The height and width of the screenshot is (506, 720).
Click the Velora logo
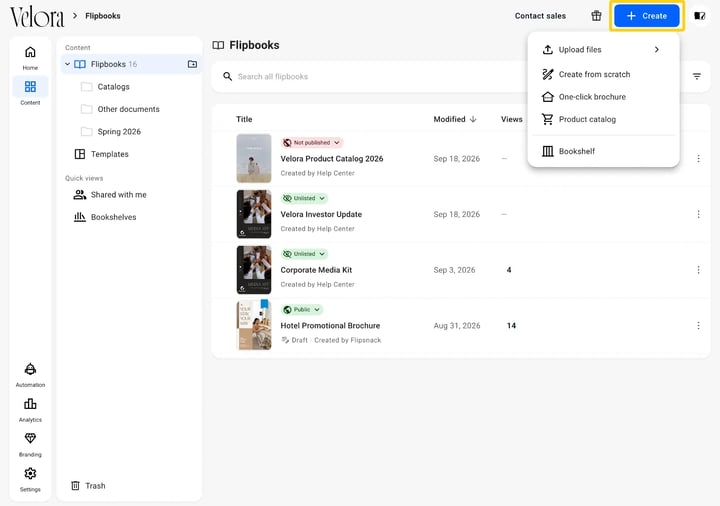pos(37,17)
